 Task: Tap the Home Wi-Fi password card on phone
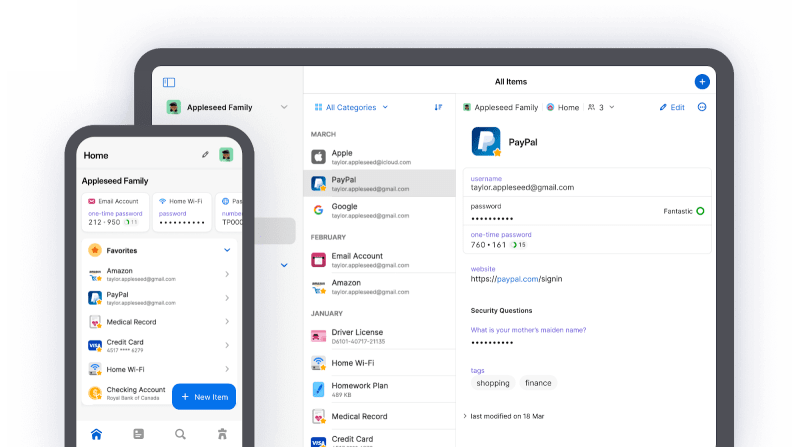(182, 212)
